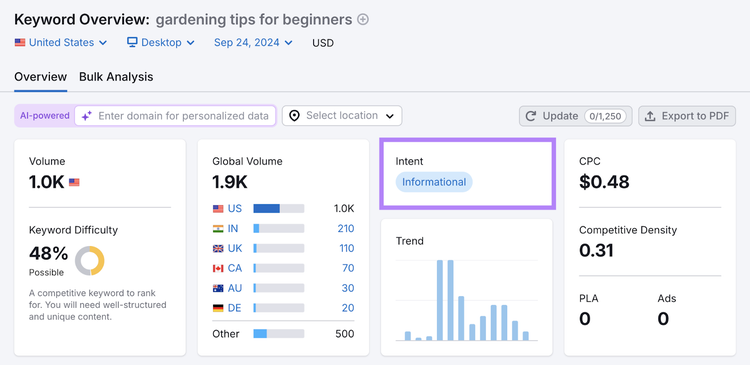Screen dimensions: 750x365
Task: Add keyword via plus icon beside title
Action: point(364,20)
